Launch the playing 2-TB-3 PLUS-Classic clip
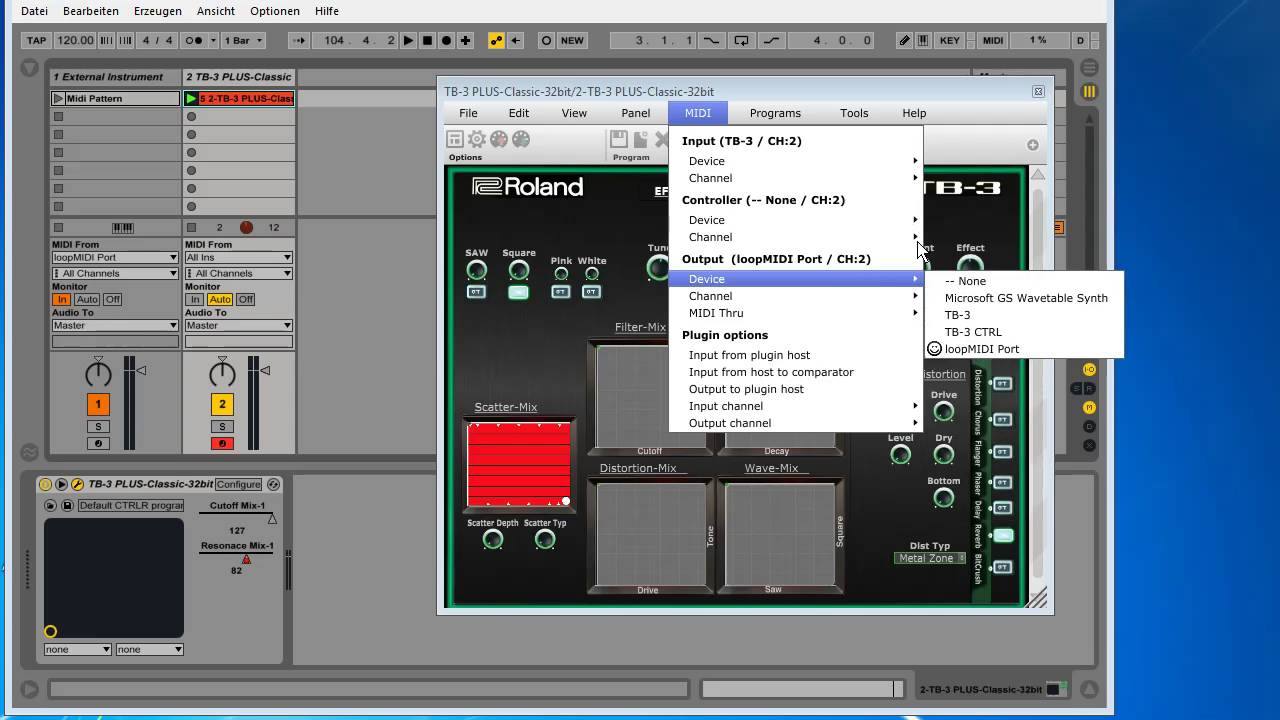This screenshot has height=720, width=1280. tap(191, 98)
